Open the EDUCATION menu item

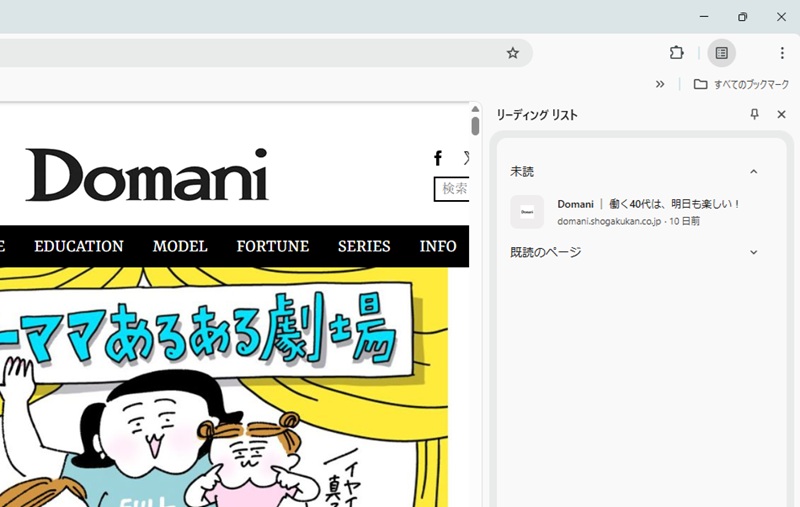pos(79,246)
